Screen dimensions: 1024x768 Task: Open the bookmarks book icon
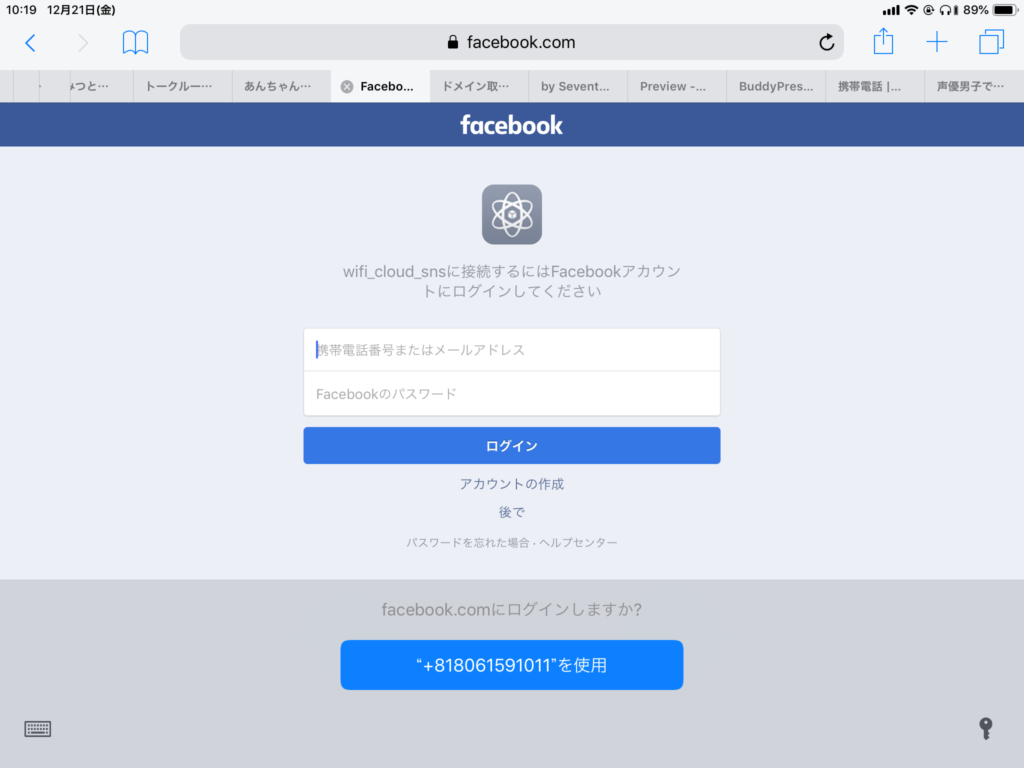(135, 42)
